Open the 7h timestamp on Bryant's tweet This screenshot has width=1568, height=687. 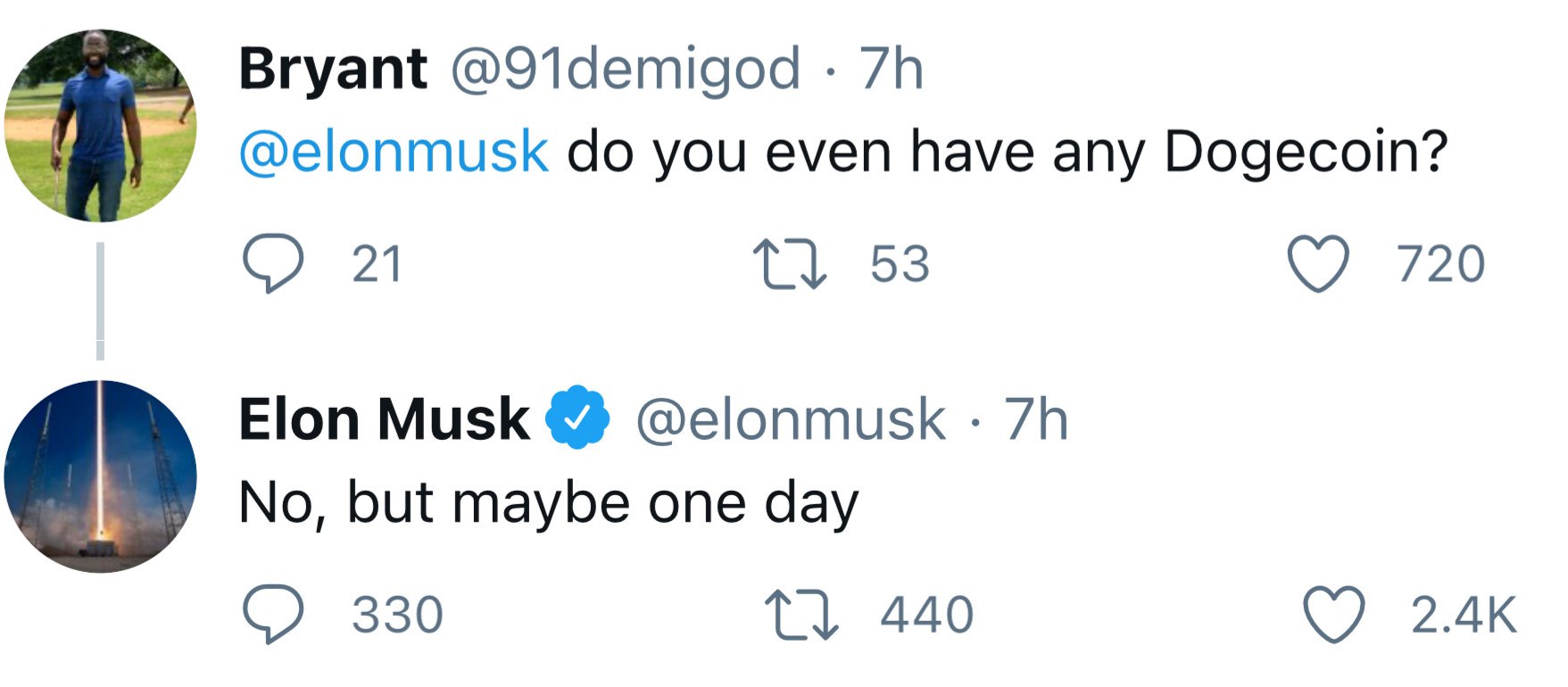891,70
